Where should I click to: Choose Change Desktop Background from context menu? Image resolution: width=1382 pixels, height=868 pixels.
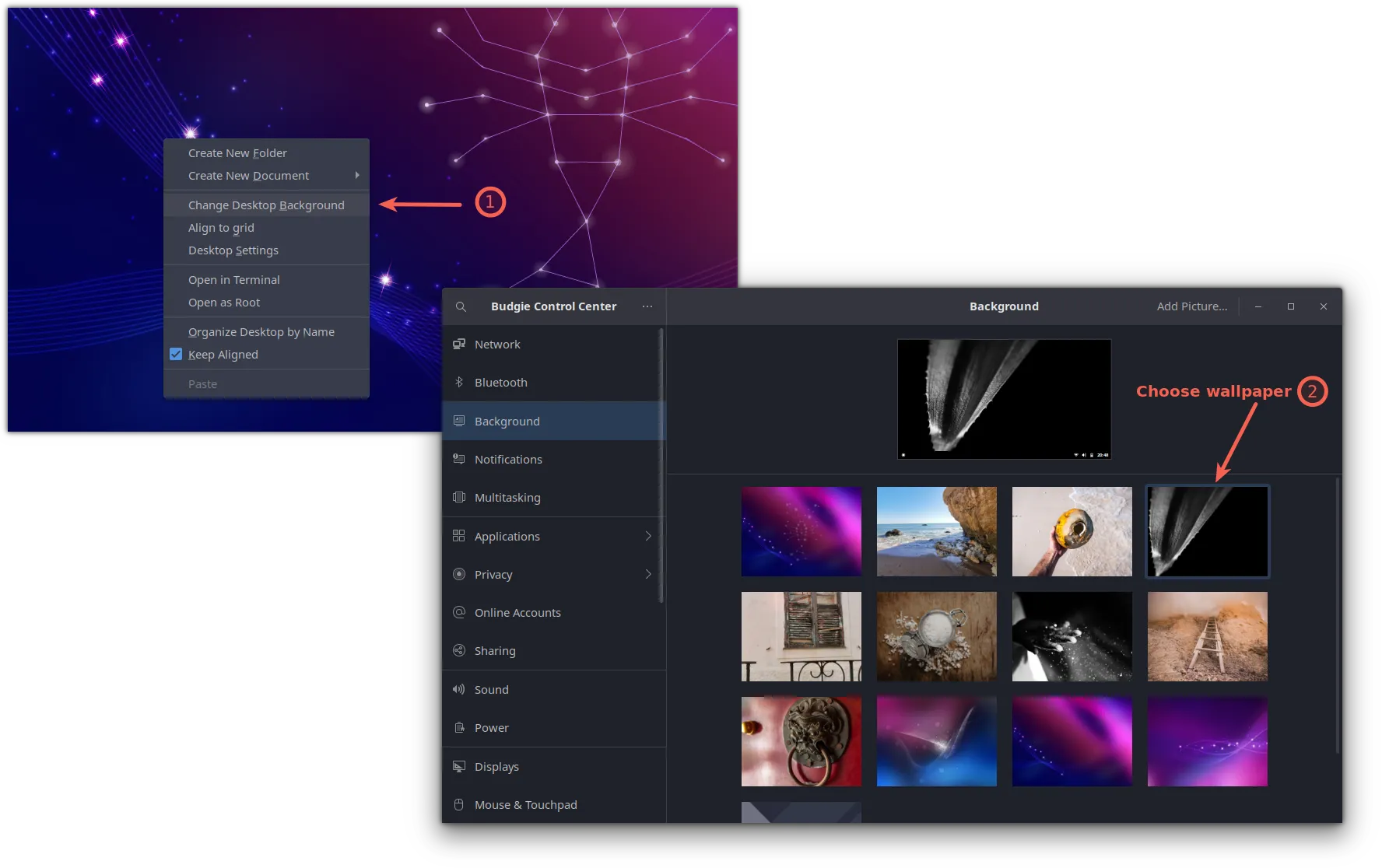pos(266,205)
